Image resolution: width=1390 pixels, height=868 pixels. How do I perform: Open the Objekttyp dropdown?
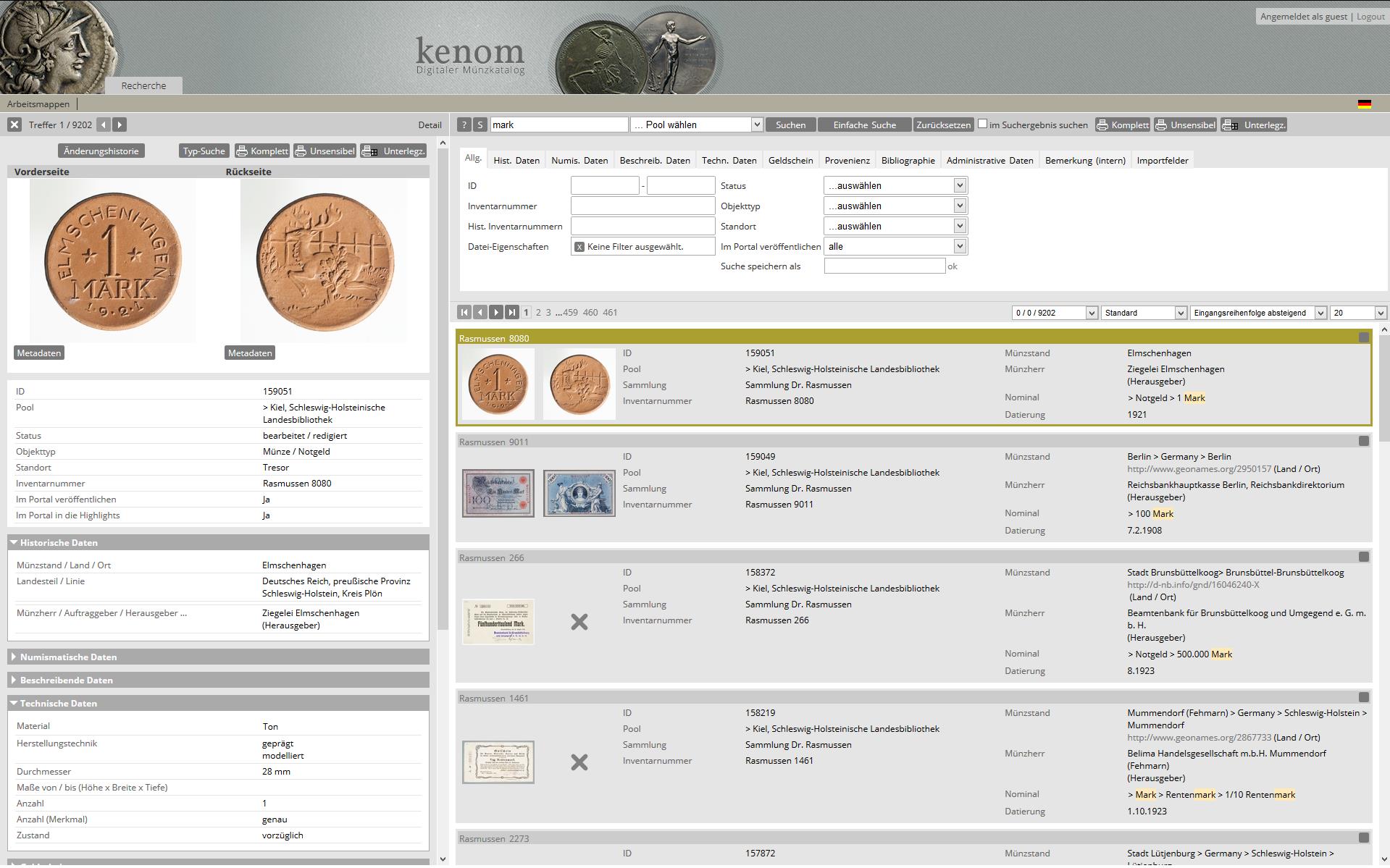coord(895,206)
